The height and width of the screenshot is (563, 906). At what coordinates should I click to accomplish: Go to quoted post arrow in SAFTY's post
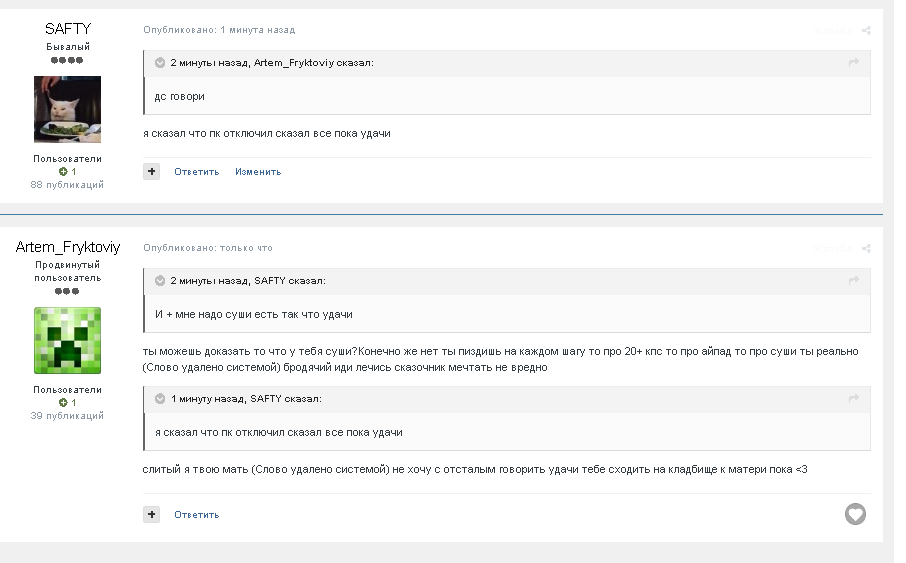pyautogui.click(x=853, y=62)
